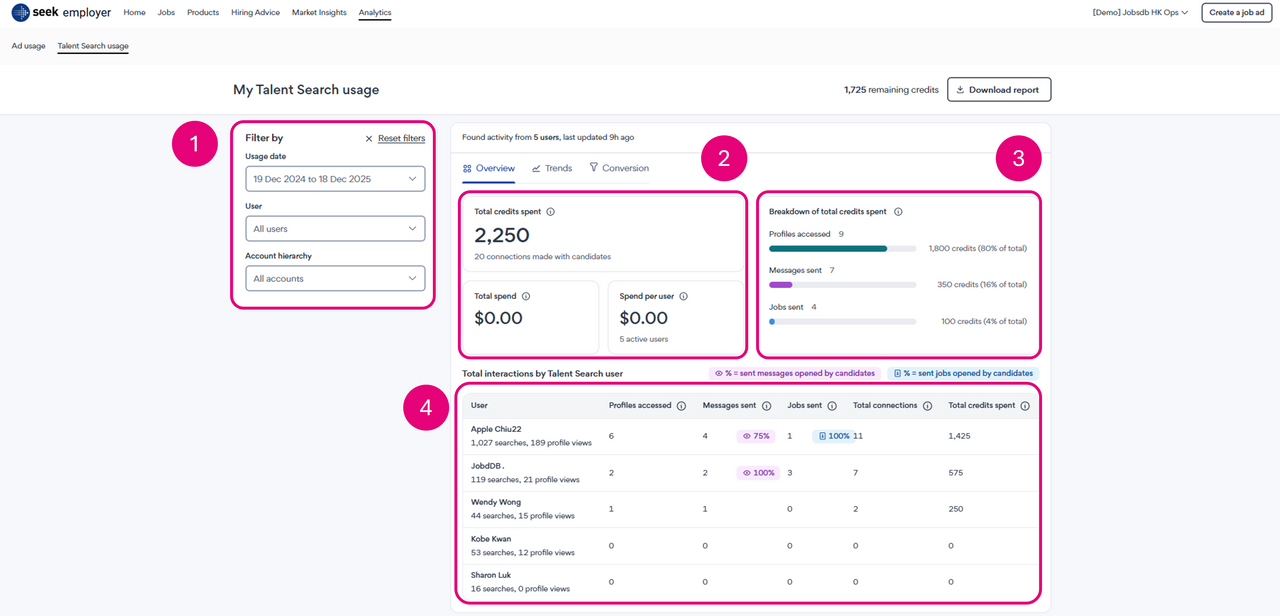1280x616 pixels.
Task: Click info icon in Total connections column header
Action: (927, 406)
